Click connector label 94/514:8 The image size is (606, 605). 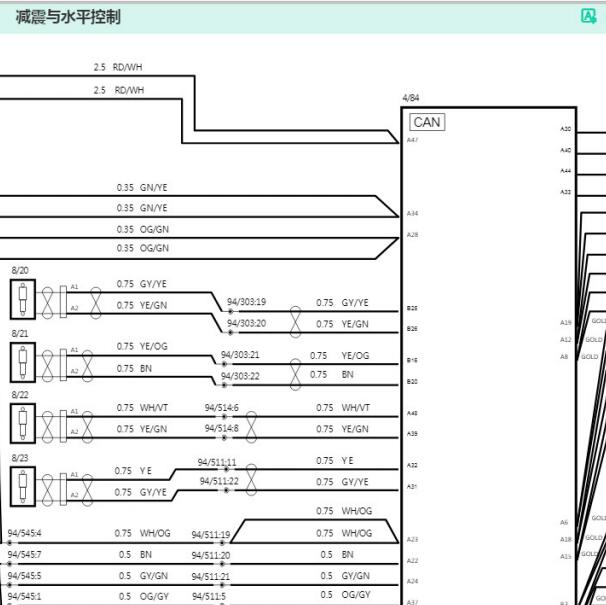click(x=222, y=428)
